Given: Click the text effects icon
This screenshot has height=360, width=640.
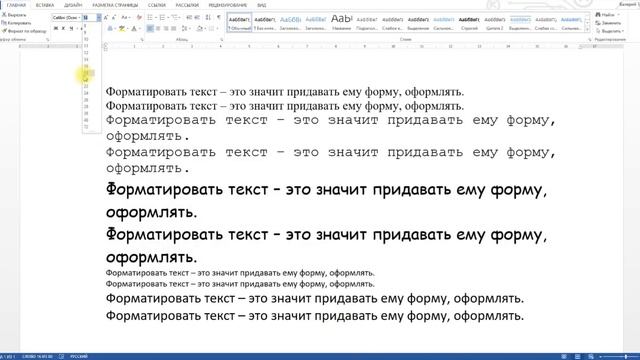Looking at the screenshot, I should pyautogui.click(x=110, y=29).
